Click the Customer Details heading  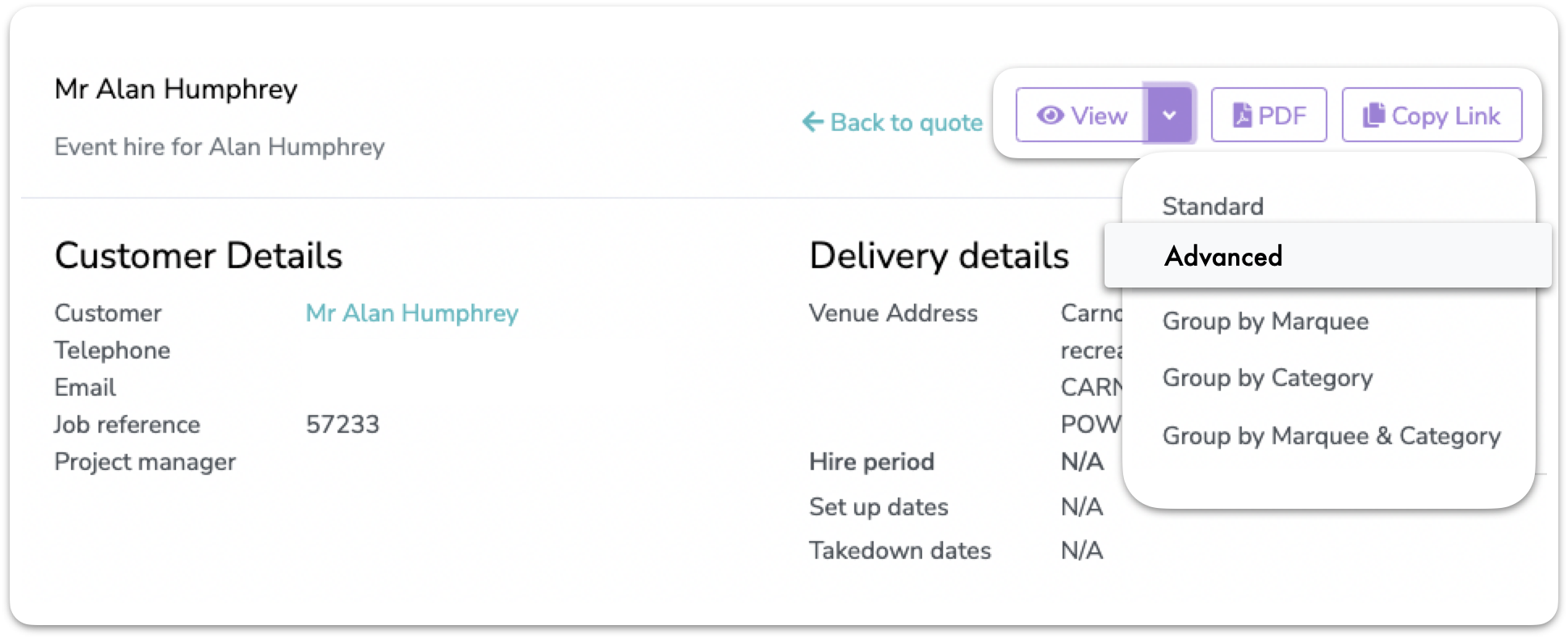(x=199, y=255)
